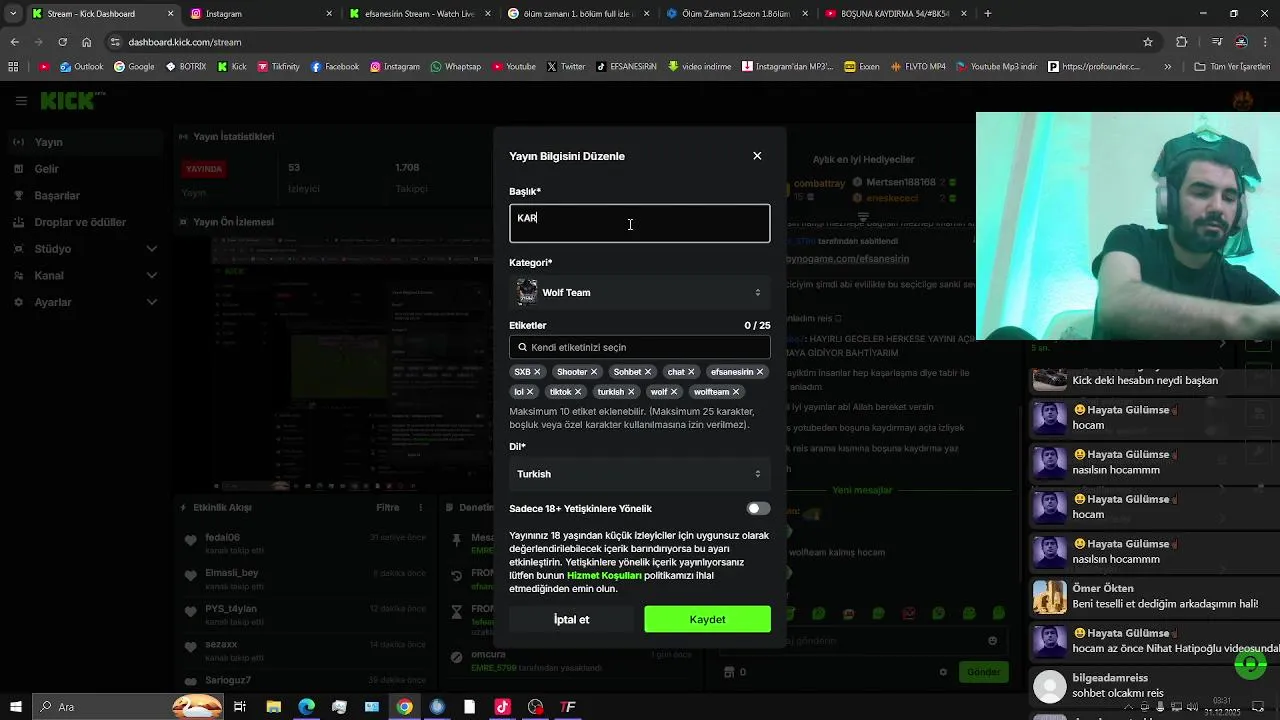The width and height of the screenshot is (1280, 720).
Task: Open Microsoft Edge from the taskbar
Action: (x=306, y=707)
